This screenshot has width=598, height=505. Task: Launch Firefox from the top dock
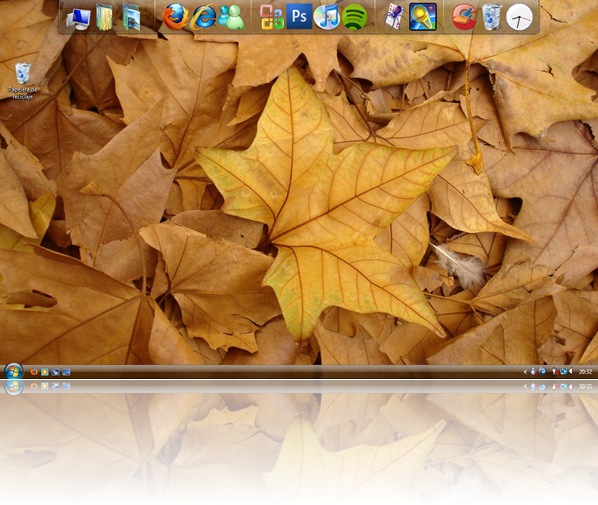pyautogui.click(x=175, y=17)
